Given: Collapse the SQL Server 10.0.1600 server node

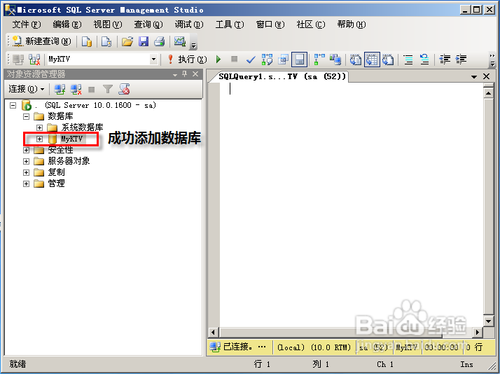Looking at the screenshot, I should click(x=13, y=106).
